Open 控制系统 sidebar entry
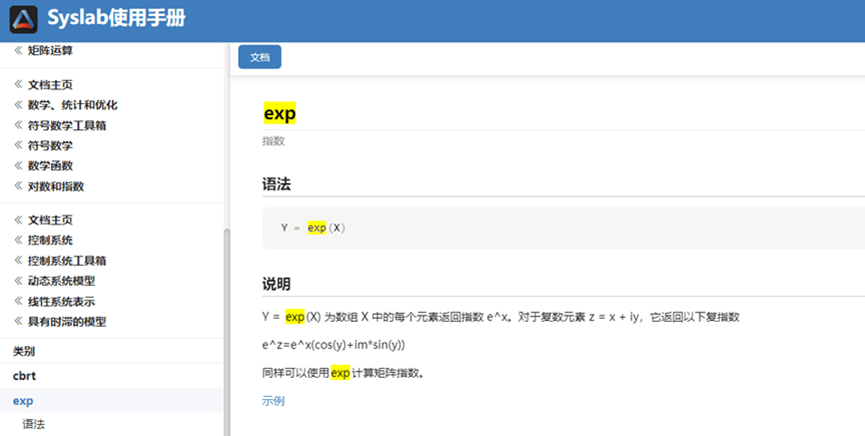The image size is (865, 436). [x=50, y=240]
